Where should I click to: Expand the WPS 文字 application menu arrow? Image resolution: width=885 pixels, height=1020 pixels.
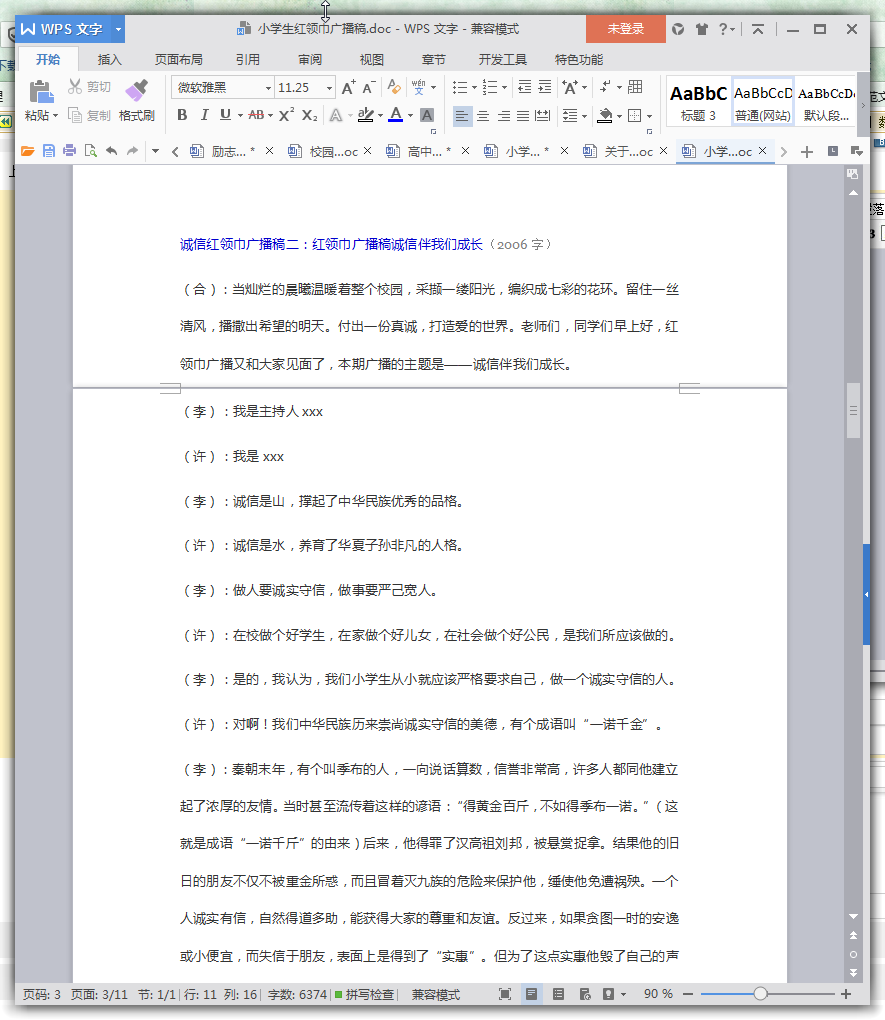(118, 29)
